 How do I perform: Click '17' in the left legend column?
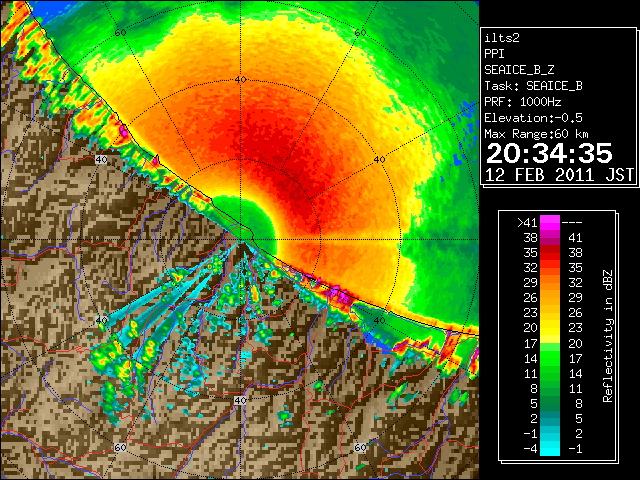pyautogui.click(x=530, y=344)
